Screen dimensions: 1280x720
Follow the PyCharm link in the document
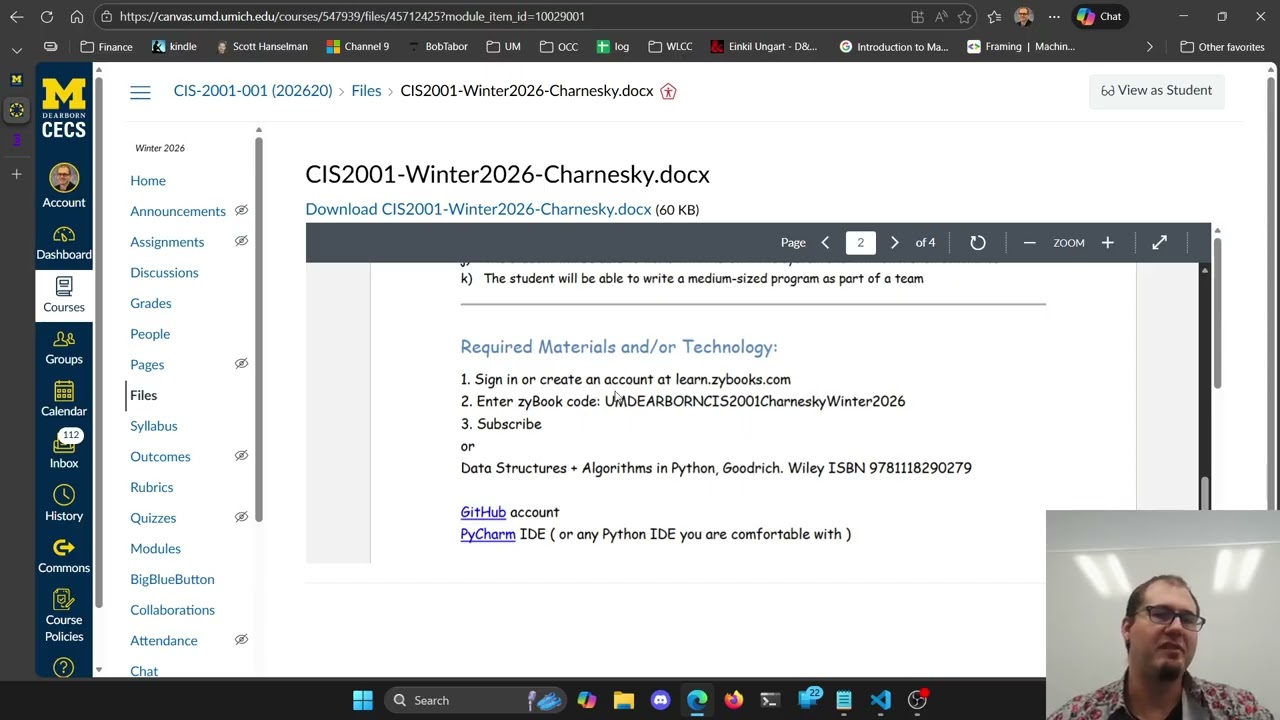(488, 534)
